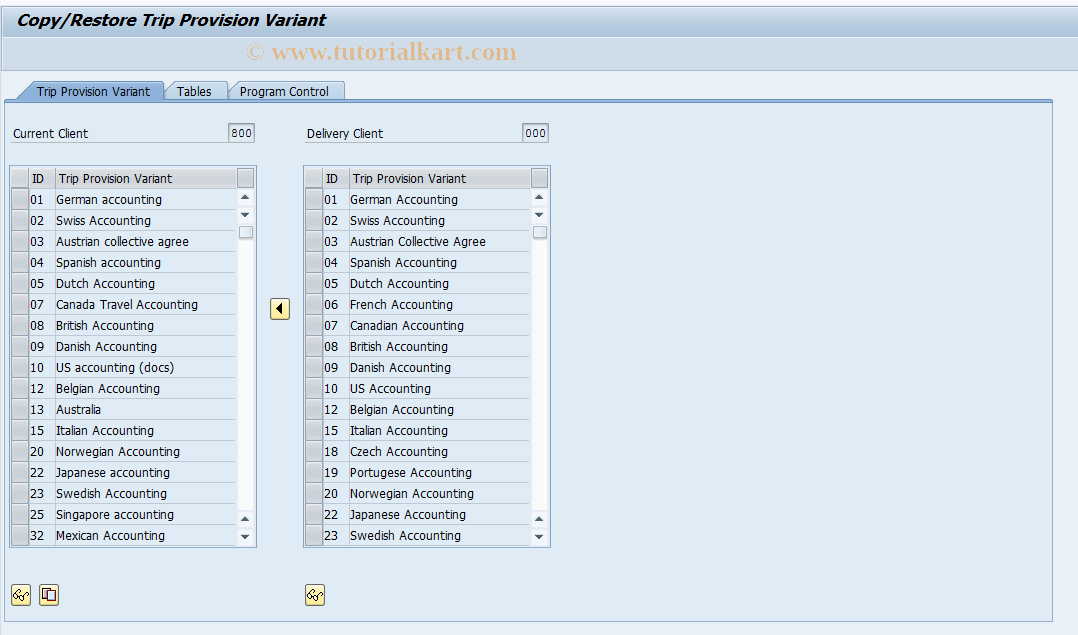
Task: Click 'Singapore accounting' cell
Action: 145,515
